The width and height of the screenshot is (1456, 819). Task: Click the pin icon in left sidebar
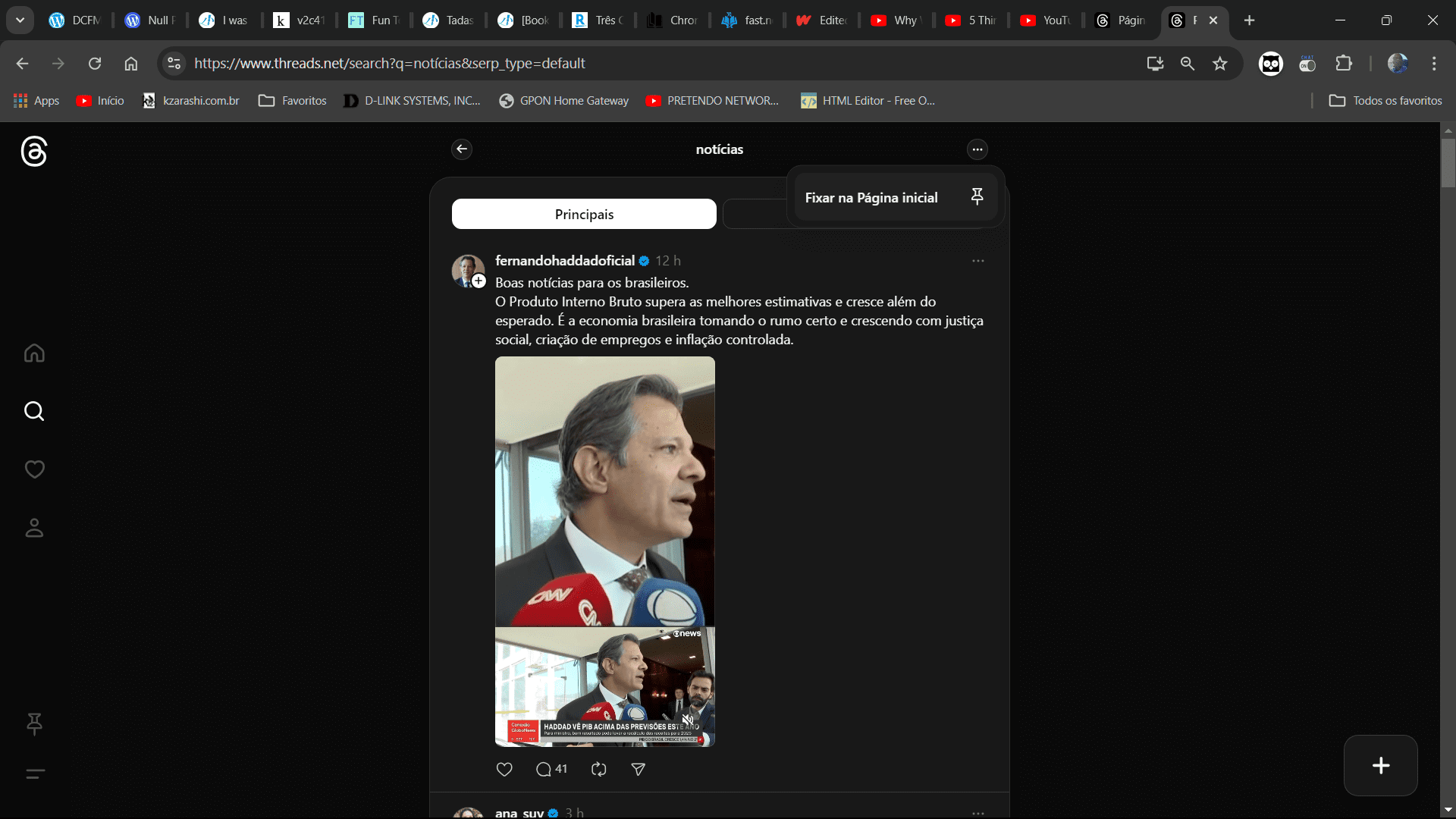coord(34,724)
